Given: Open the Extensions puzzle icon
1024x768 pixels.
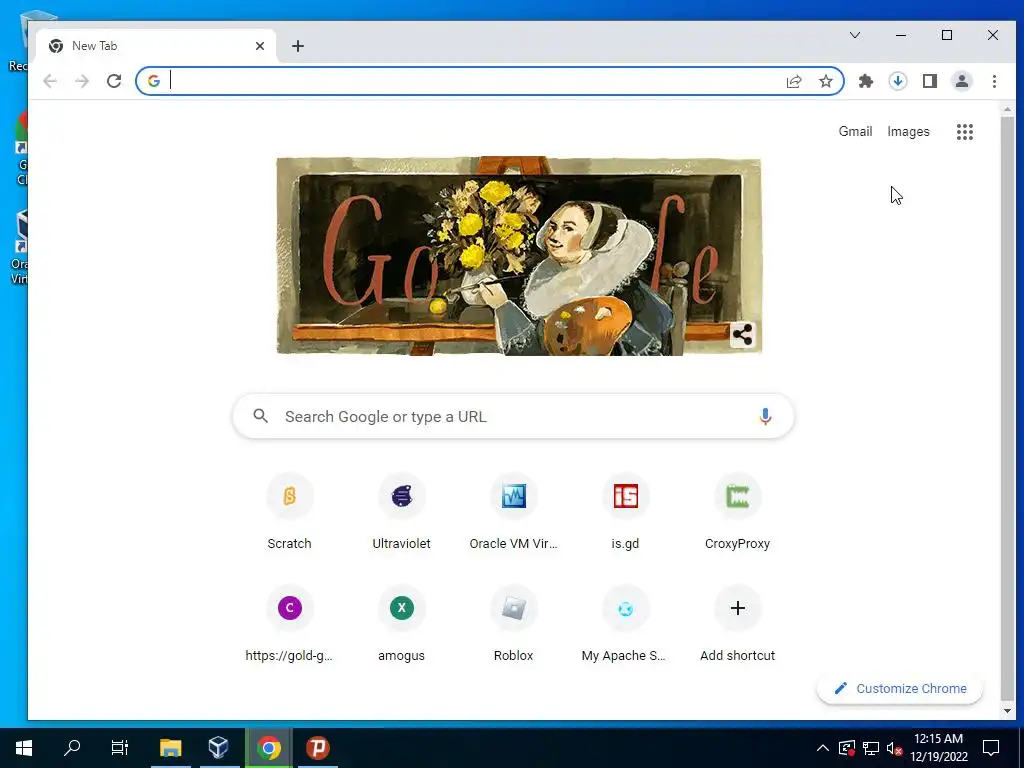Looking at the screenshot, I should (865, 81).
